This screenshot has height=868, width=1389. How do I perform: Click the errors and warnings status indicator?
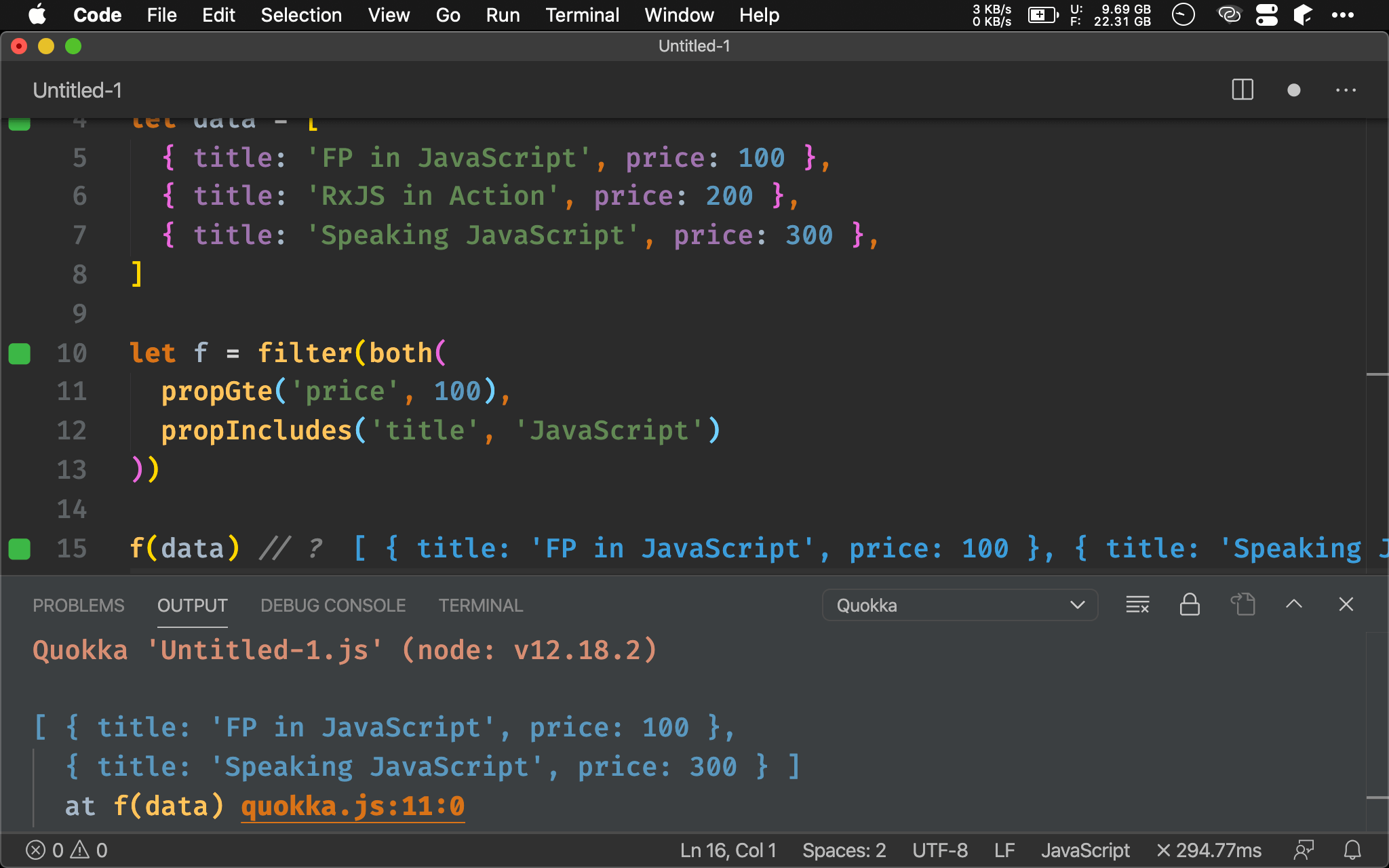(x=66, y=850)
